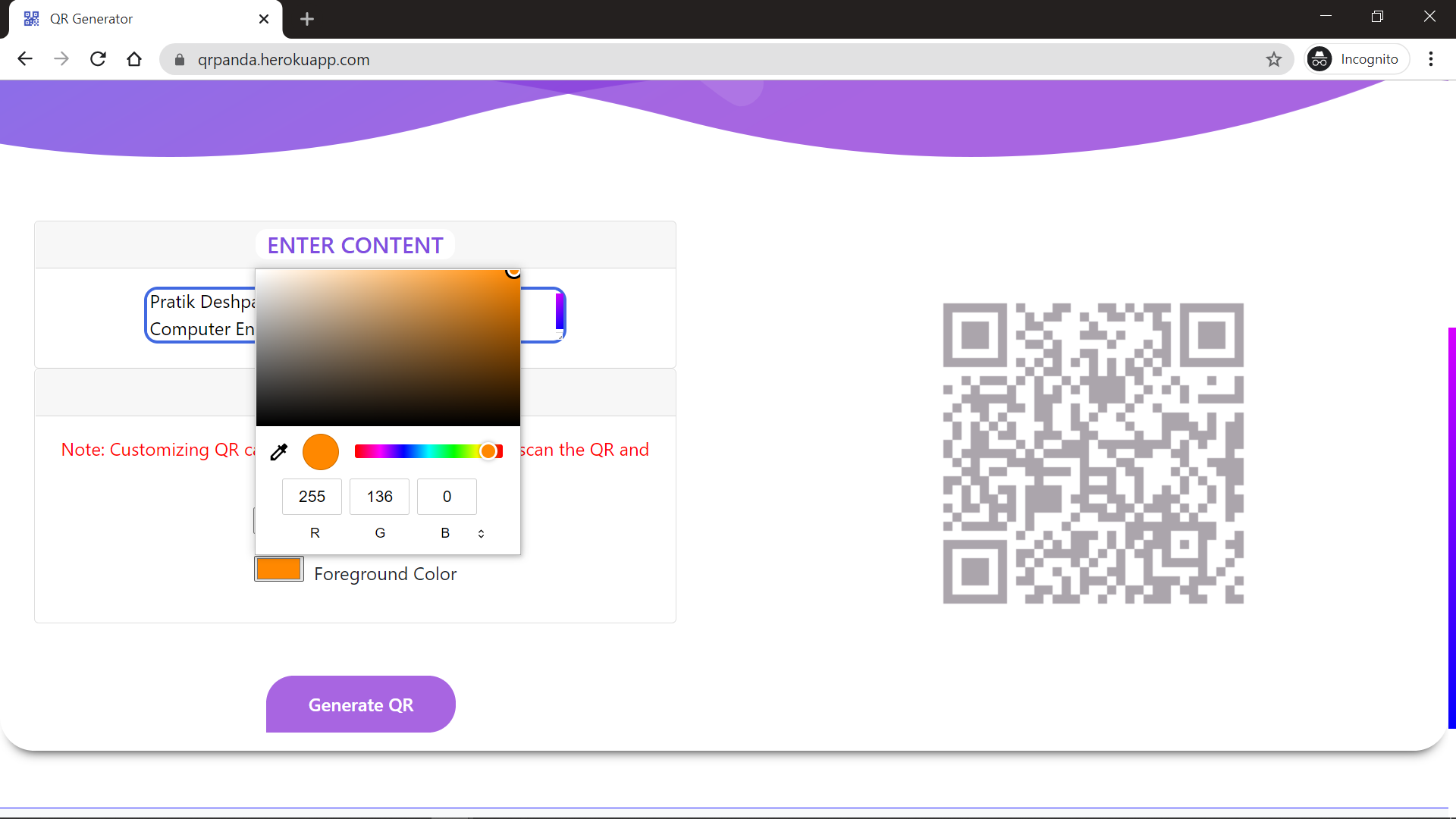Reload the QR Generator page
The width and height of the screenshot is (1456, 819).
tap(98, 59)
